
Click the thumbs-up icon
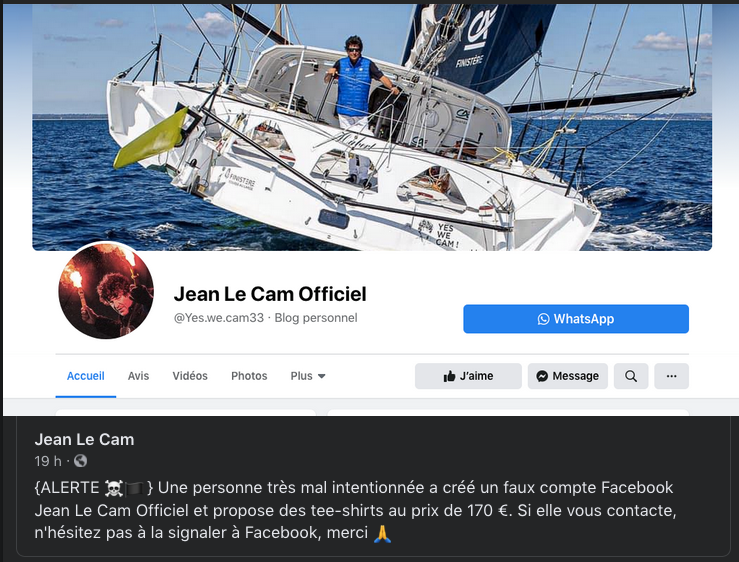coord(449,376)
